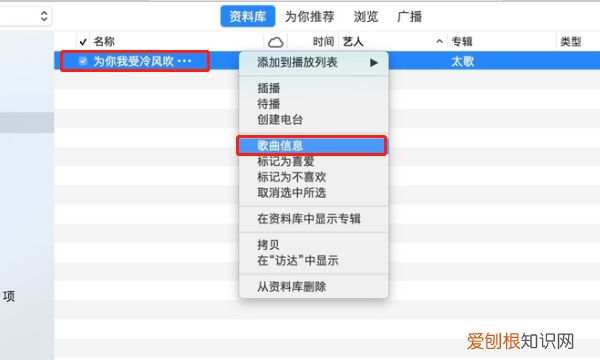Switch to the 资料库 tab
Screen dimensions: 600x360
(x=248, y=16)
